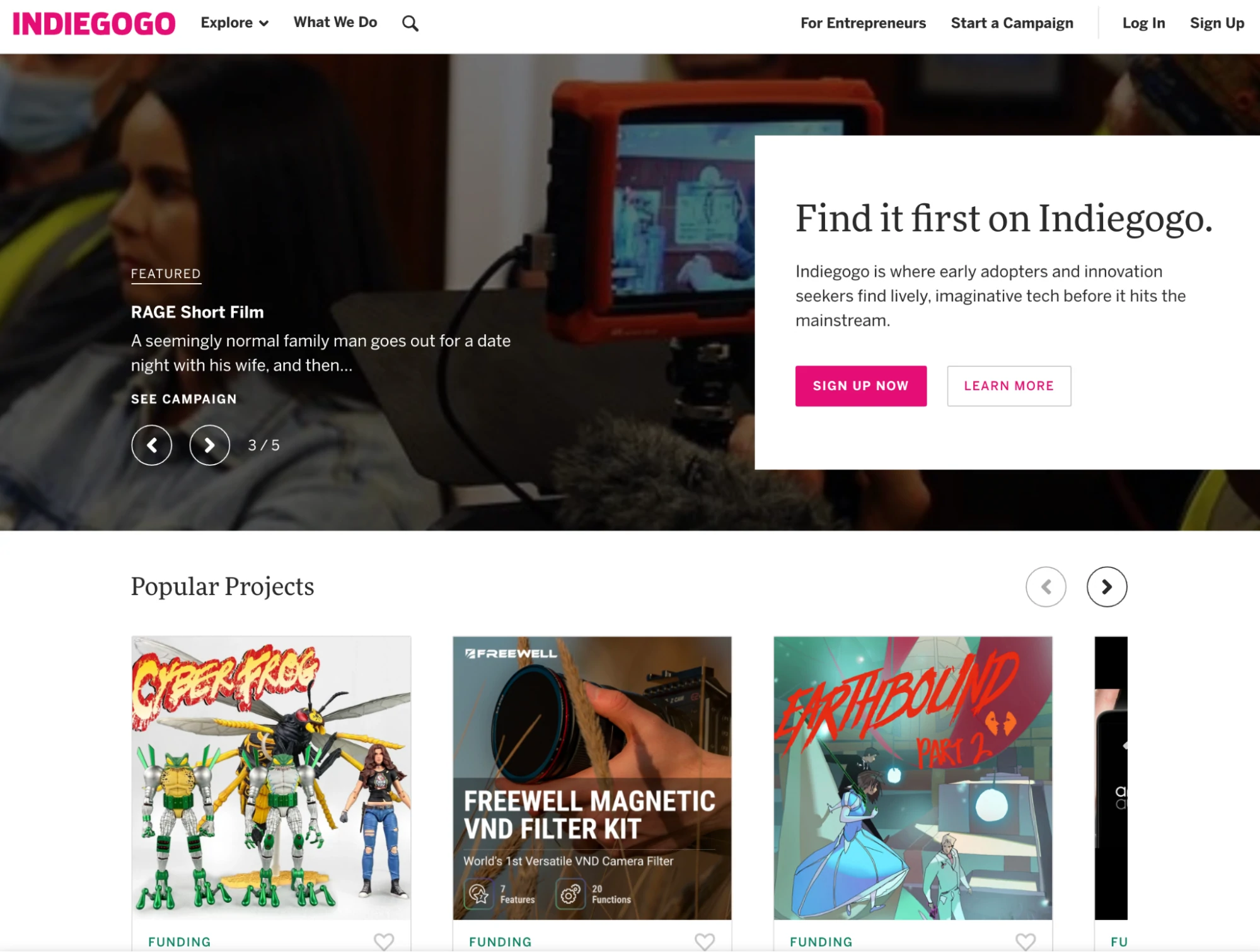This screenshot has height=952, width=1260.
Task: Go to previous featured campaign slide
Action: 151,445
